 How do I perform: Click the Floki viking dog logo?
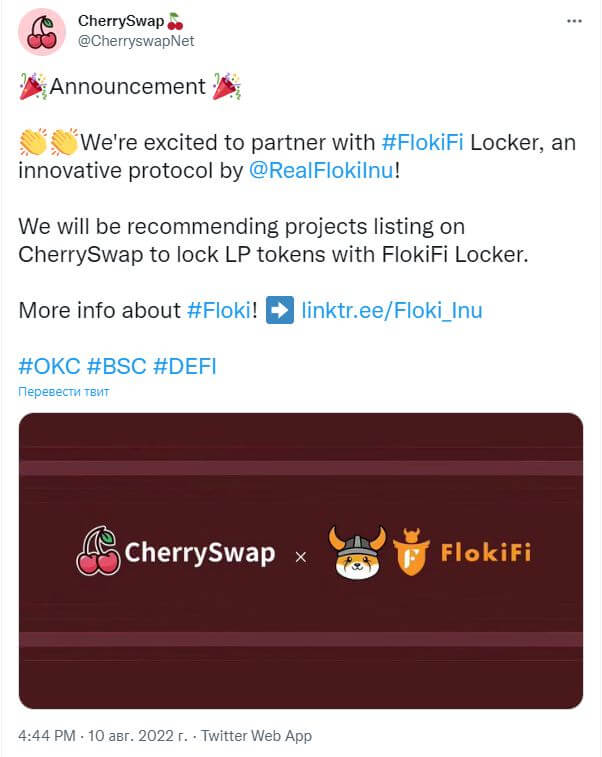point(357,552)
